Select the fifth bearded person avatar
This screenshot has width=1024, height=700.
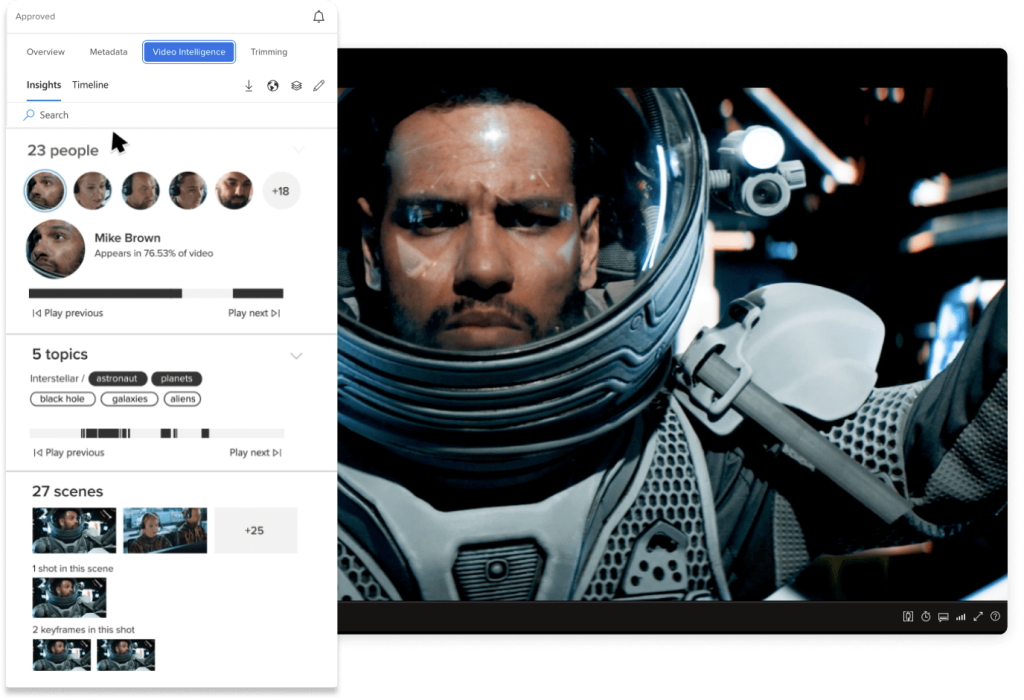coord(234,191)
